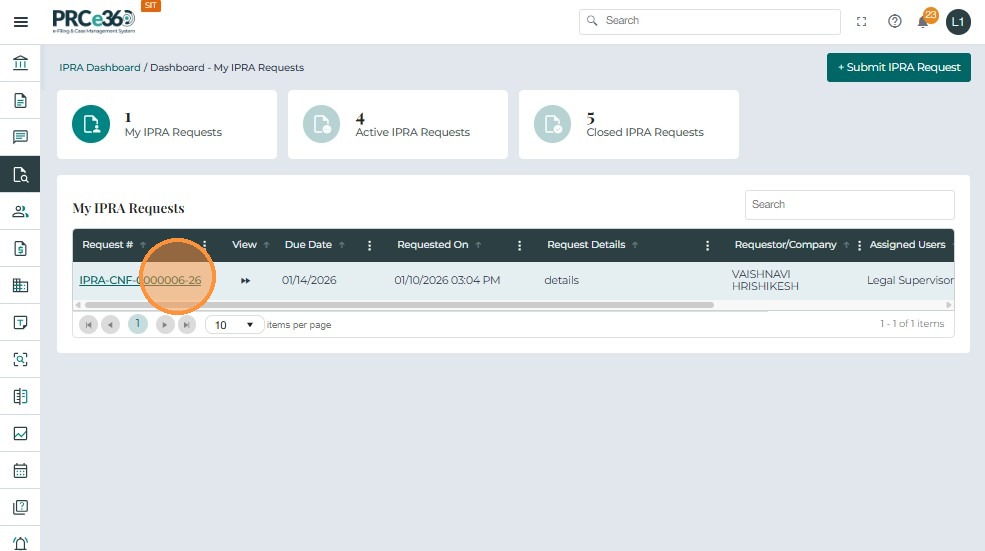Click the view arrows icon for IPRA-CNF-000006-26
Screen dimensions: 985x551
click(x=246, y=280)
